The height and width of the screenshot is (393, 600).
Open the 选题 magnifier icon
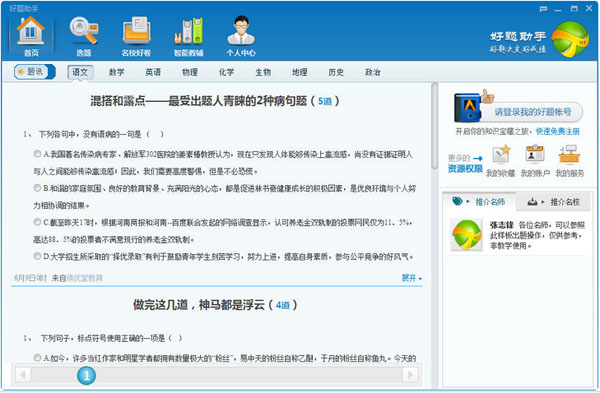tap(83, 31)
